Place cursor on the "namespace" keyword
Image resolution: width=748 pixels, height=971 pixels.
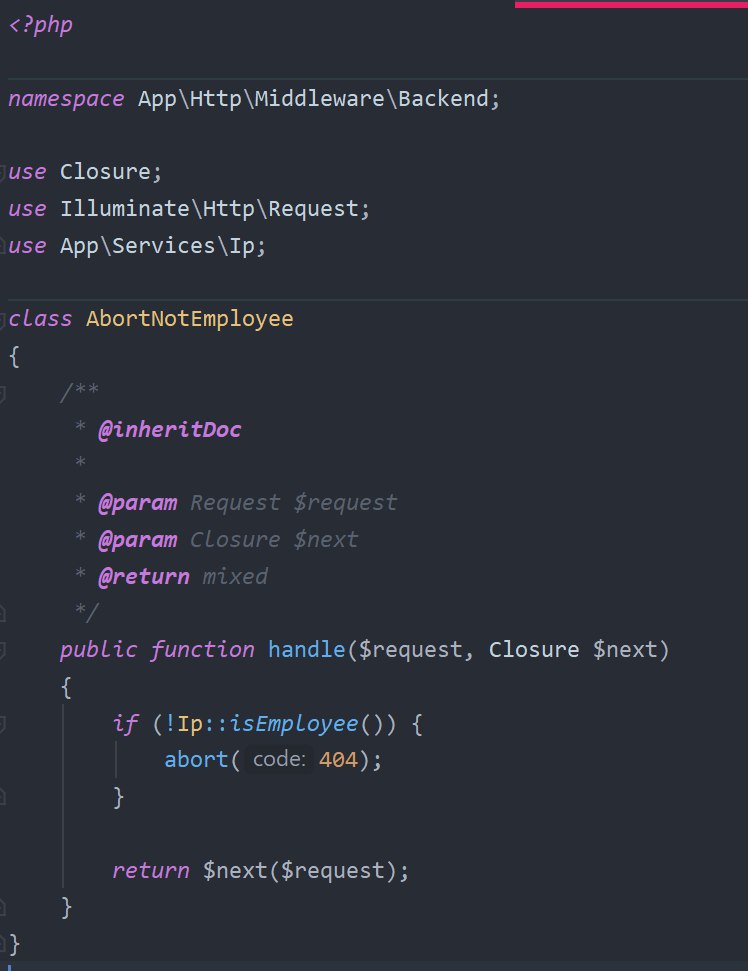tap(66, 99)
